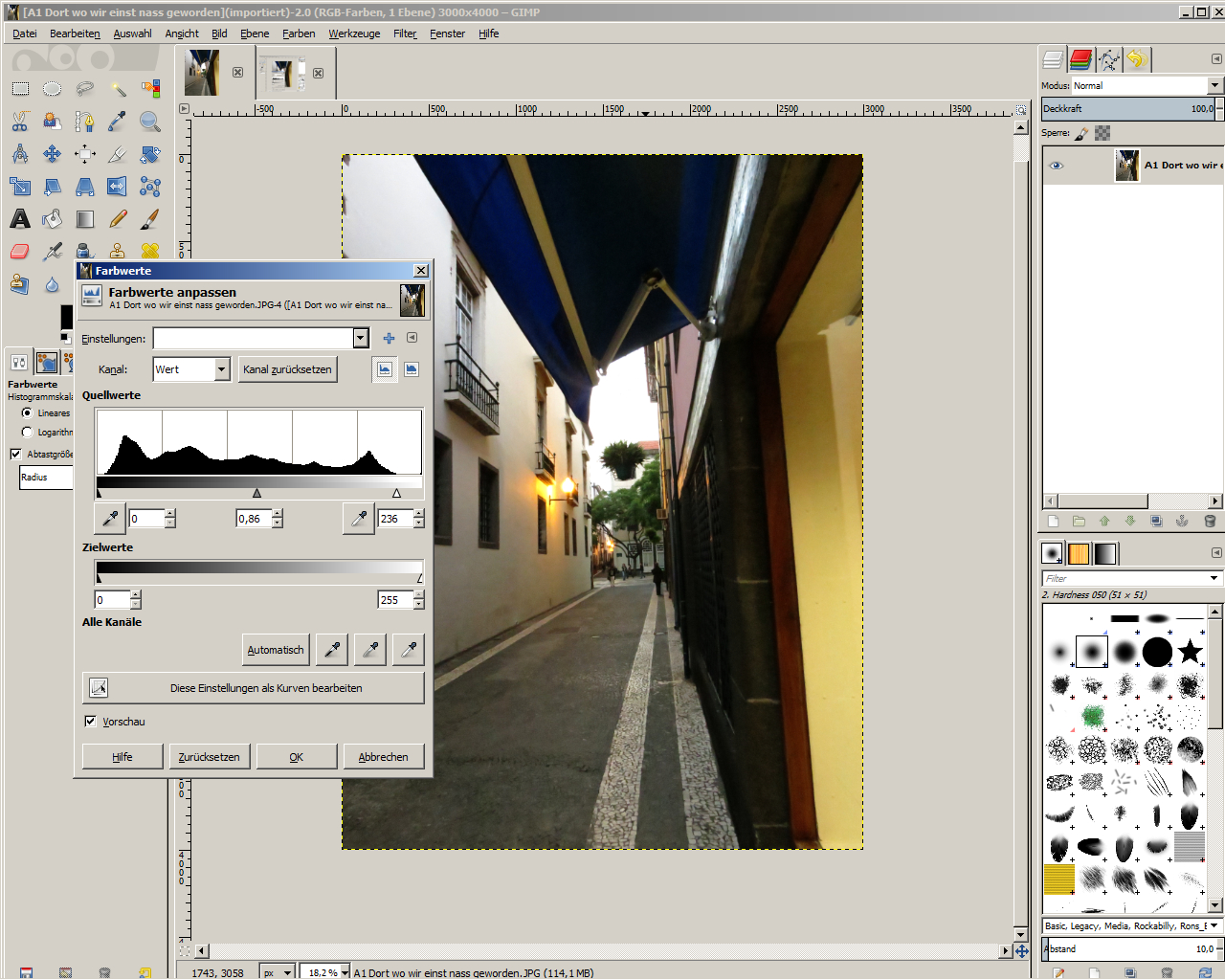Pick white point eyedropper under Quellwerte
The width and height of the screenshot is (1225, 980).
pos(359,519)
